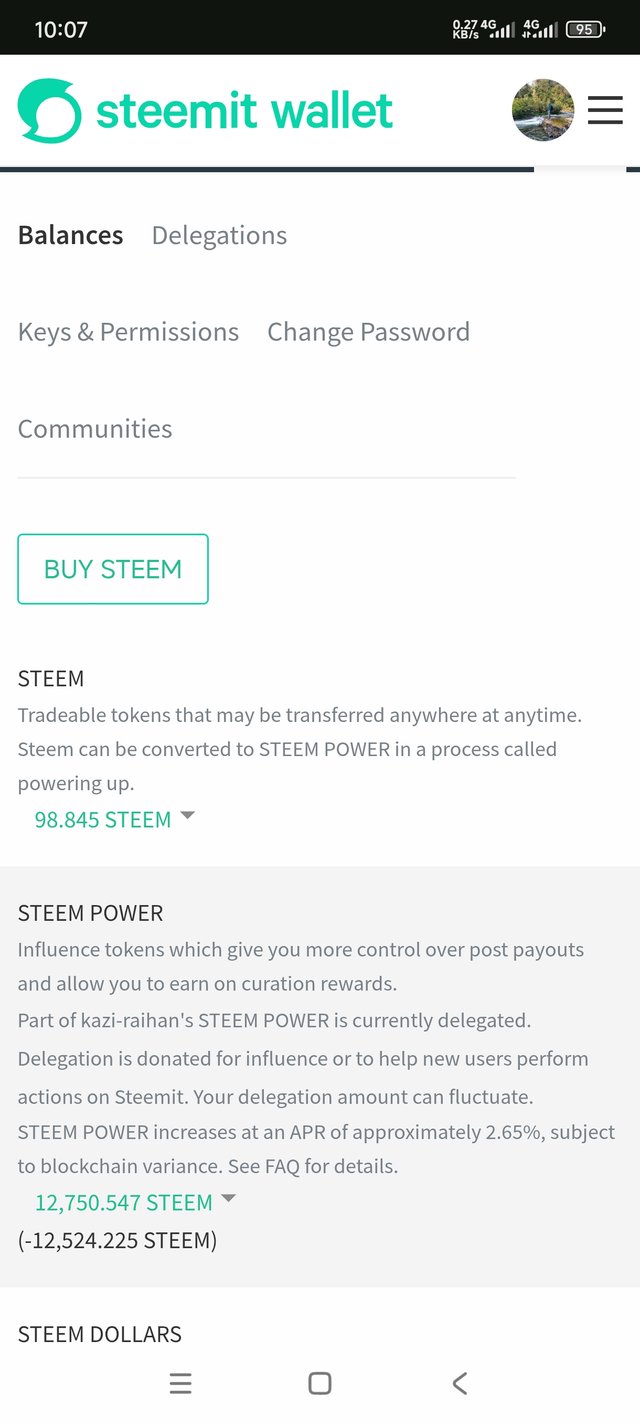Tap the user profile avatar
The width and height of the screenshot is (640, 1423).
click(543, 110)
